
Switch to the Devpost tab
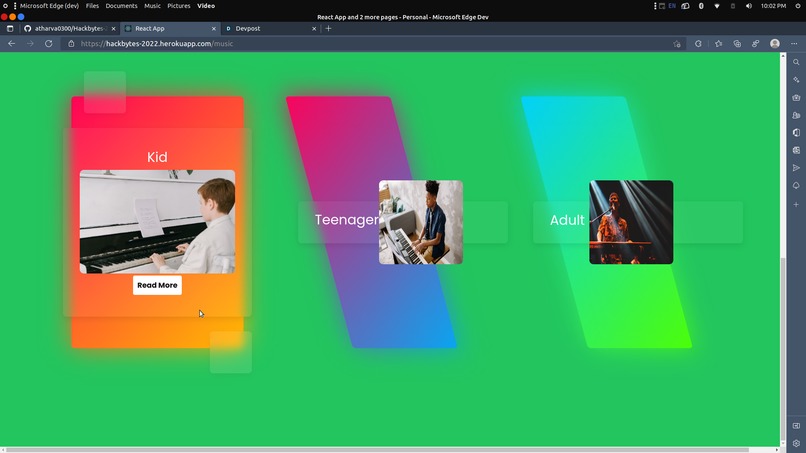(270, 29)
